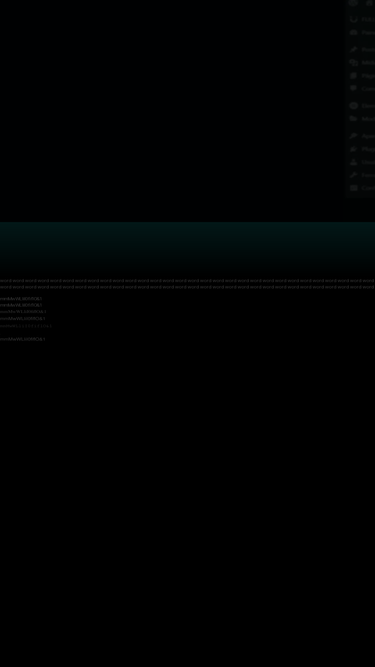Open the Mídia media library icon

pos(353,63)
